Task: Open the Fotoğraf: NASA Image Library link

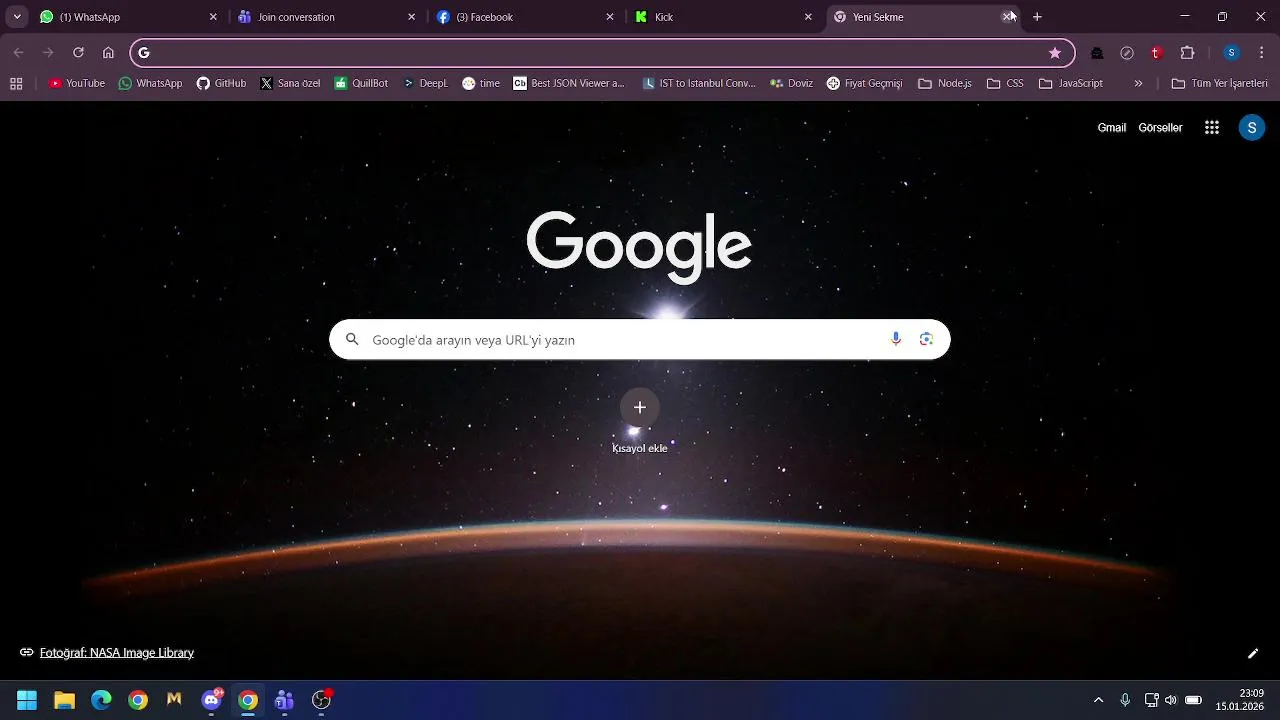Action: click(x=117, y=653)
